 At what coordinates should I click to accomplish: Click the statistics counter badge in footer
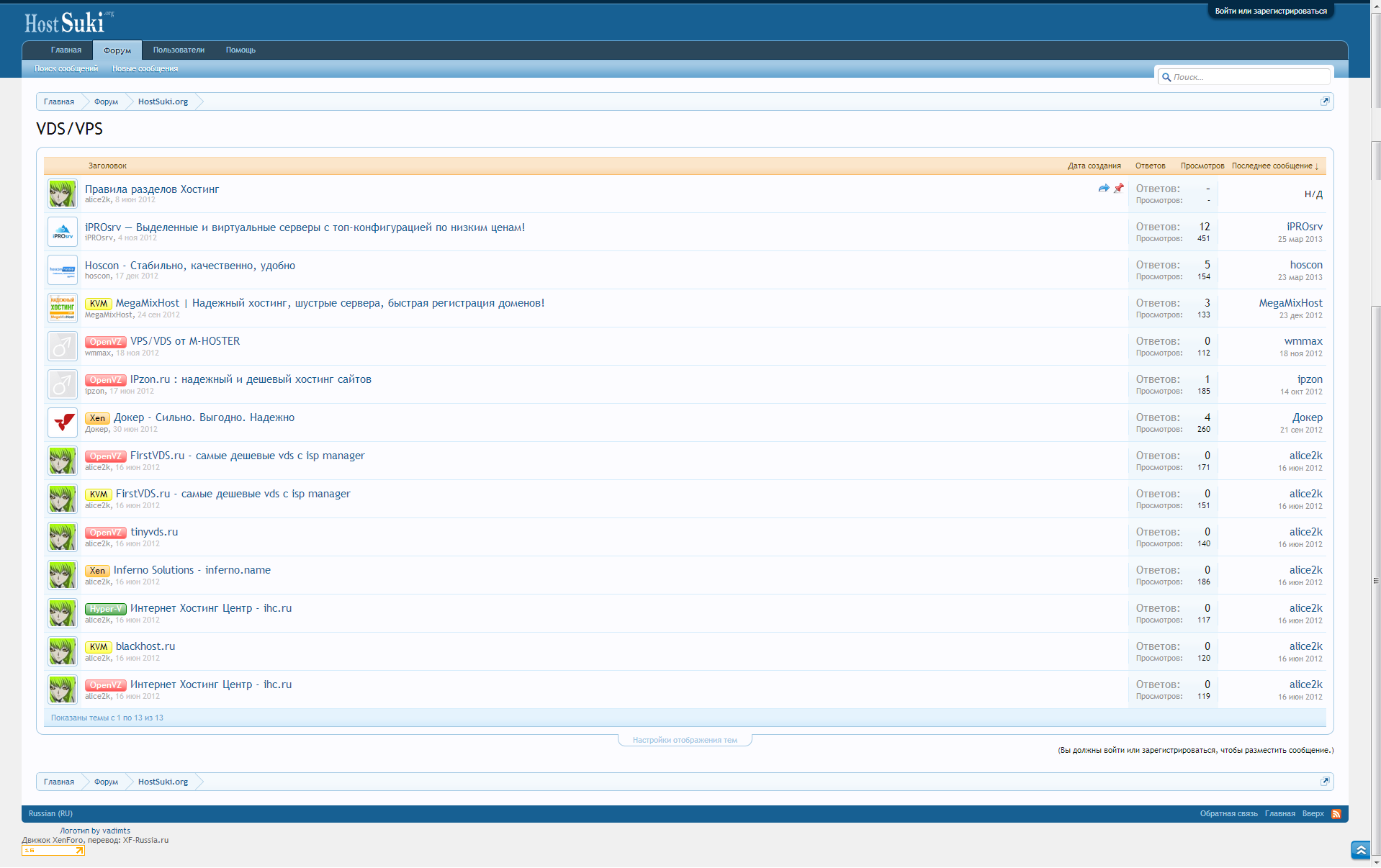[53, 851]
